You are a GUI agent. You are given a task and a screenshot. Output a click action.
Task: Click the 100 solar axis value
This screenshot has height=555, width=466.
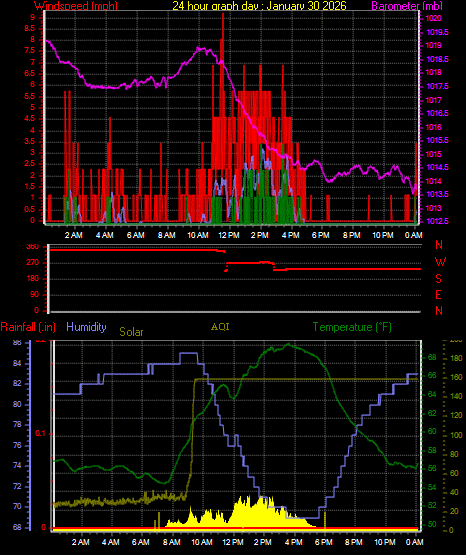coord(456,435)
